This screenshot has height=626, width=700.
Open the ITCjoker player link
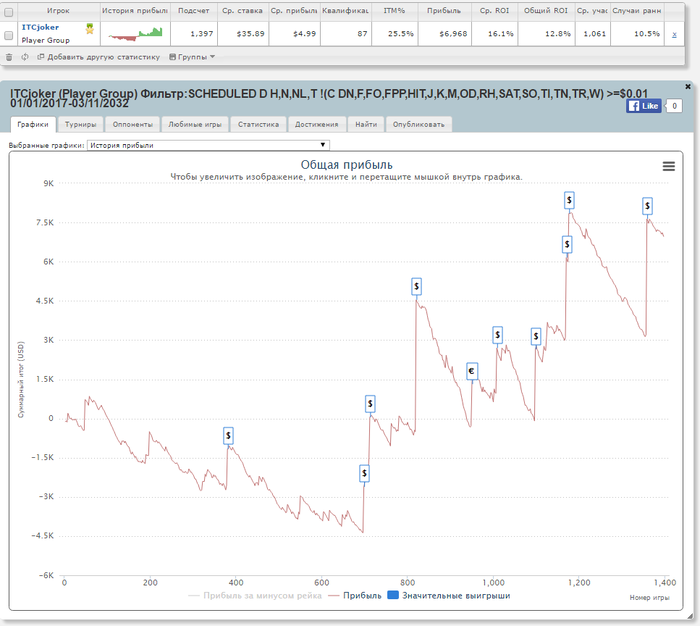click(41, 28)
